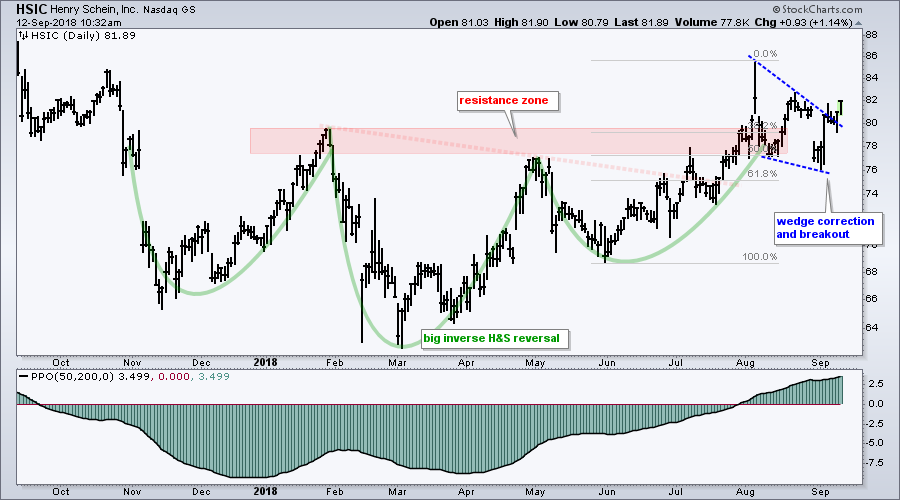Select the Last 81.89 value
The height and width of the screenshot is (500, 900).
(x=641, y=23)
